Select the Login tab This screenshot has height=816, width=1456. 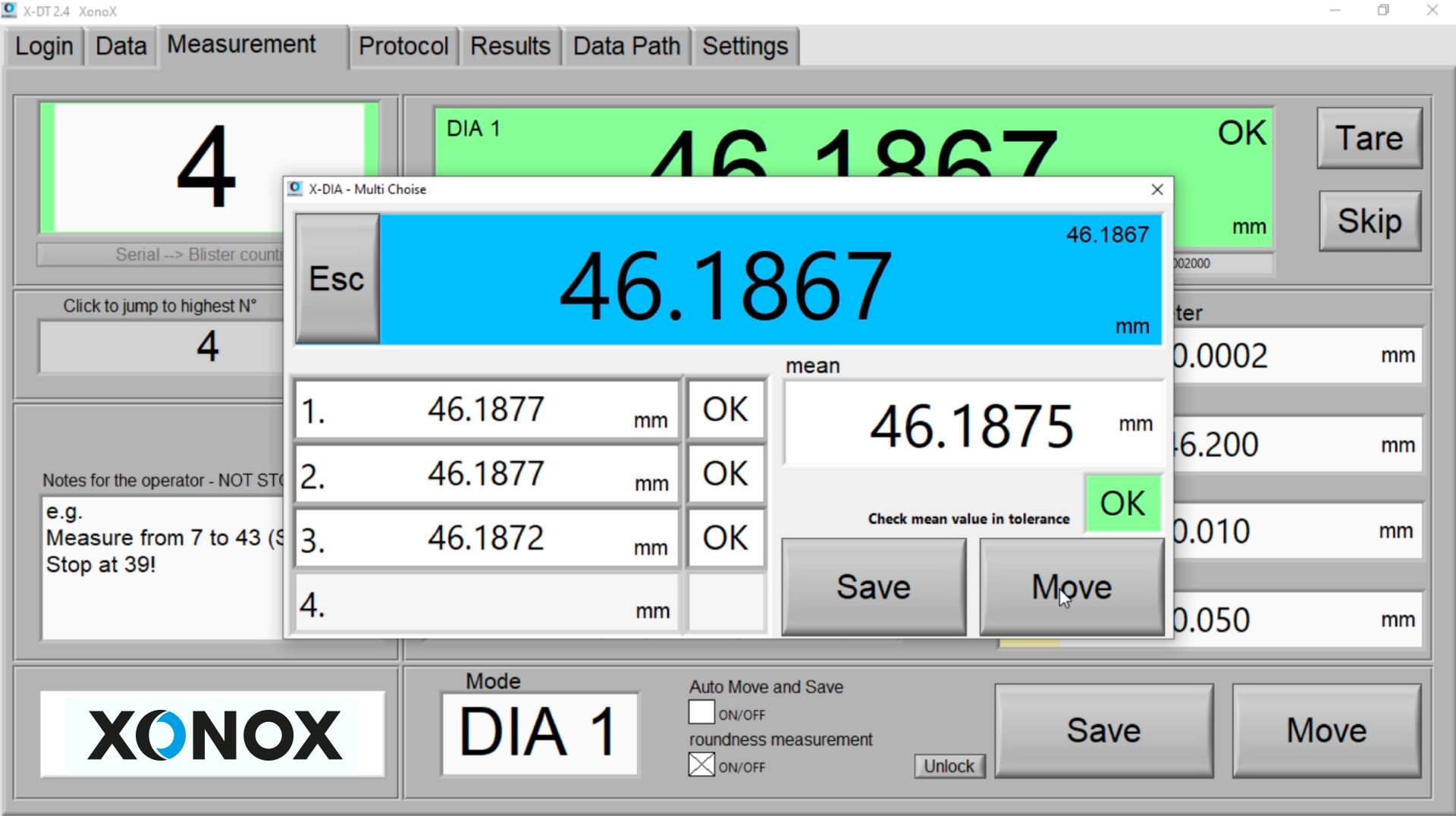pyautogui.click(x=44, y=46)
